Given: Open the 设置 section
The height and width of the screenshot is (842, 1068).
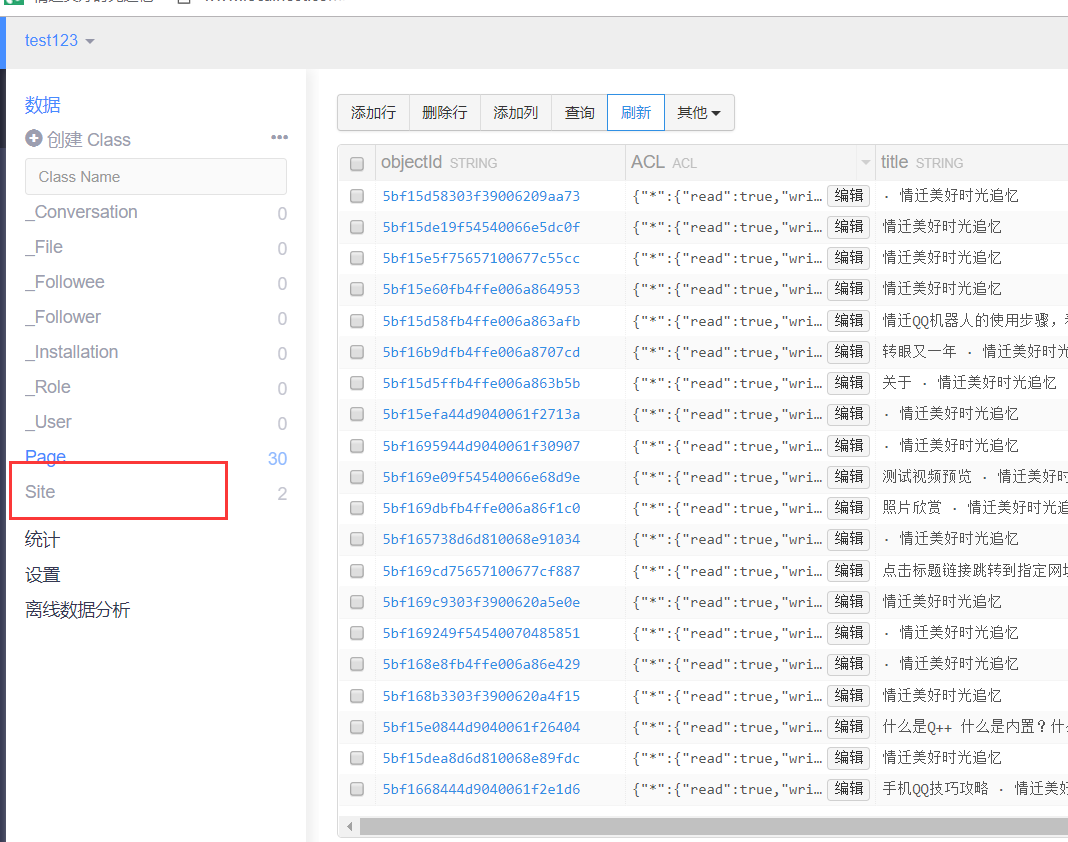Looking at the screenshot, I should click(42, 575).
